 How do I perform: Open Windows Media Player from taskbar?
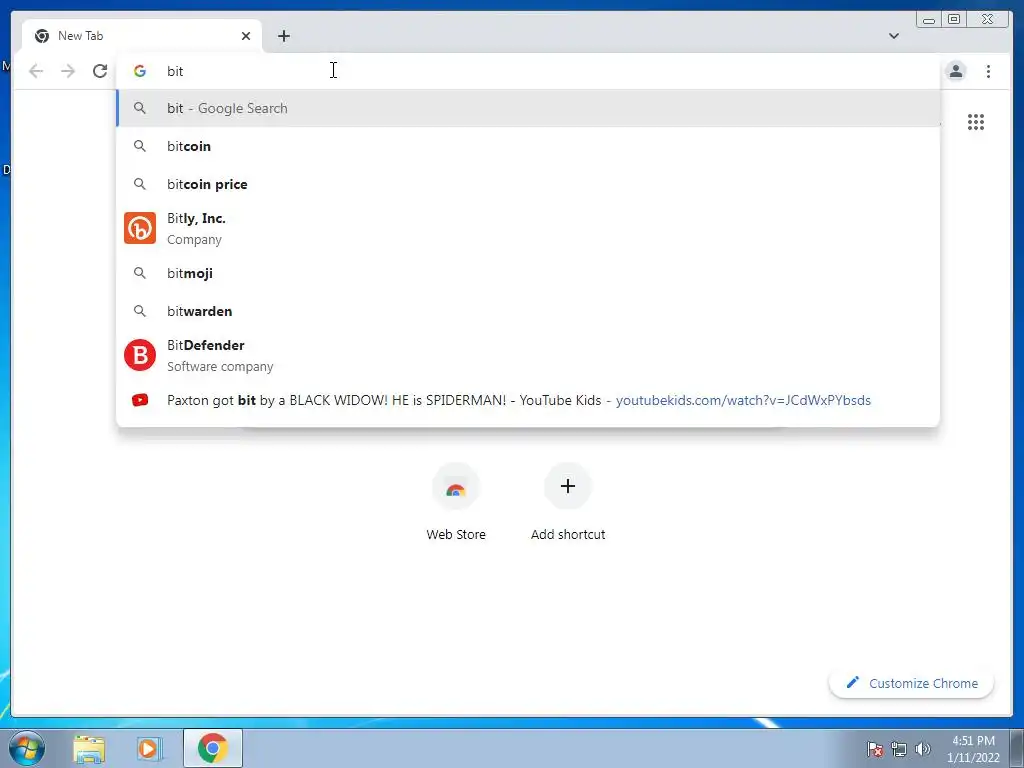pos(149,748)
